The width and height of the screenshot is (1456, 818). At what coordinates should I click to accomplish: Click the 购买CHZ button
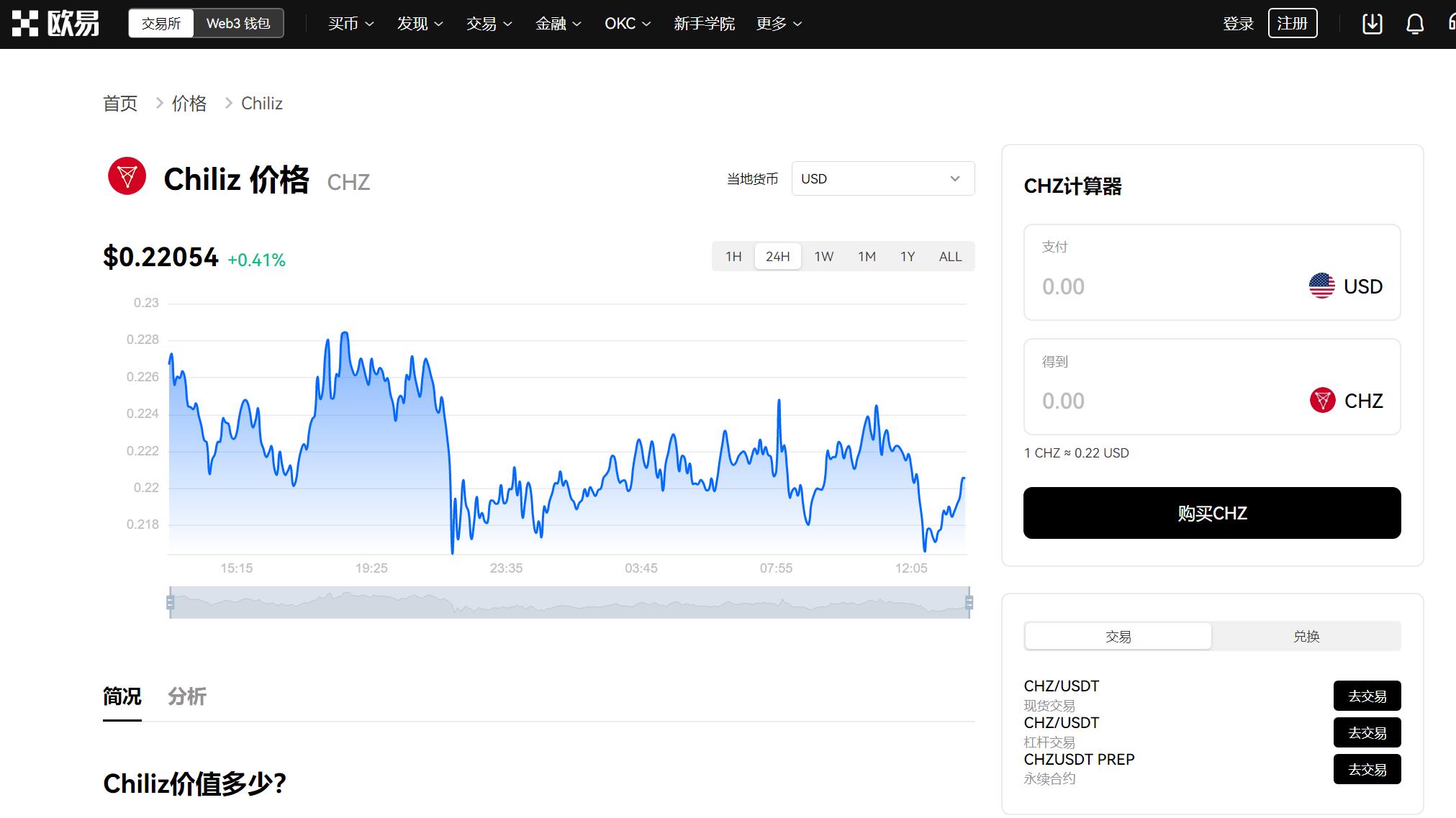(1211, 512)
